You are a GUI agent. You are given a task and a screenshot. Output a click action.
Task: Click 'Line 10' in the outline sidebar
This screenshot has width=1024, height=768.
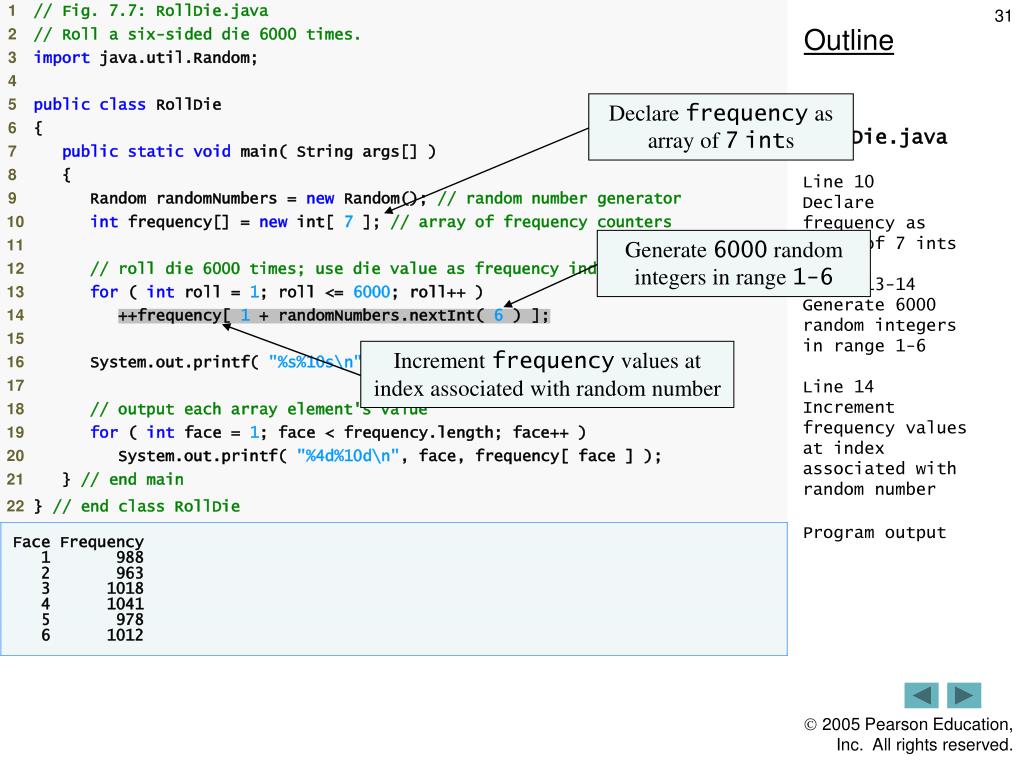coord(839,182)
